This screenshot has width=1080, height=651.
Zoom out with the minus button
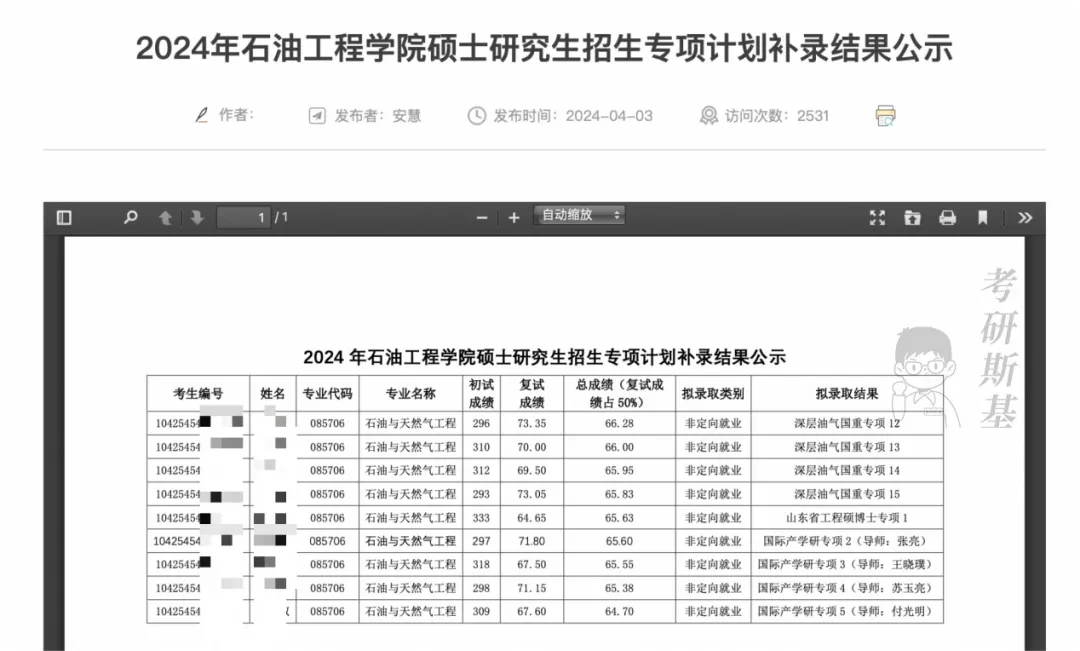[482, 218]
